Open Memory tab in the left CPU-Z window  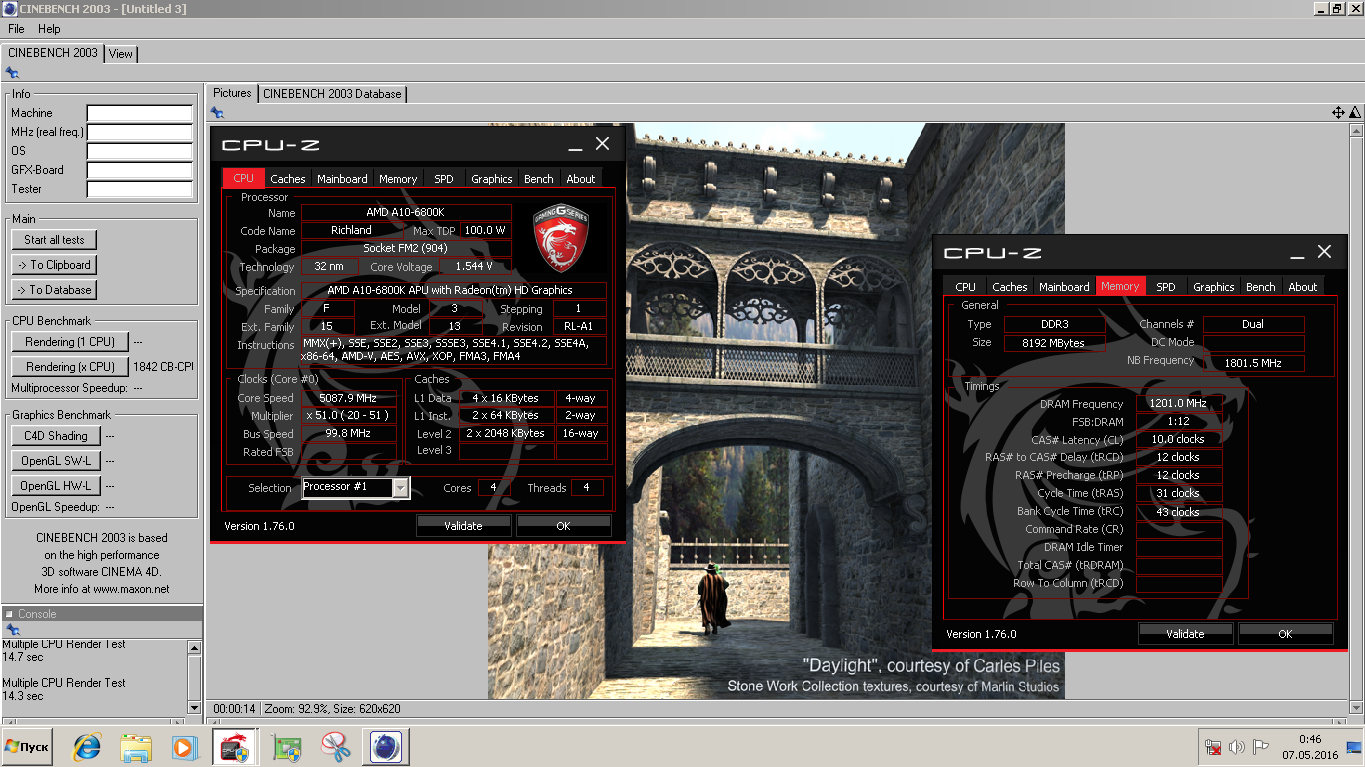point(398,179)
